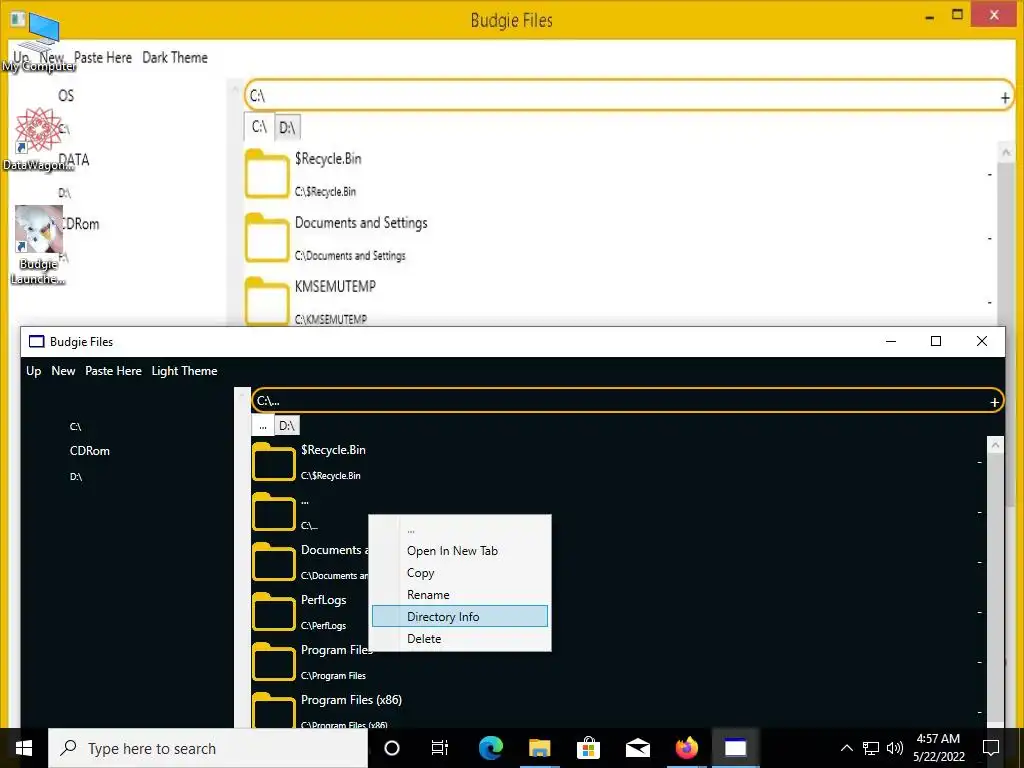The image size is (1024, 768).
Task: Open the PerfLogs folder icon
Action: click(x=274, y=612)
